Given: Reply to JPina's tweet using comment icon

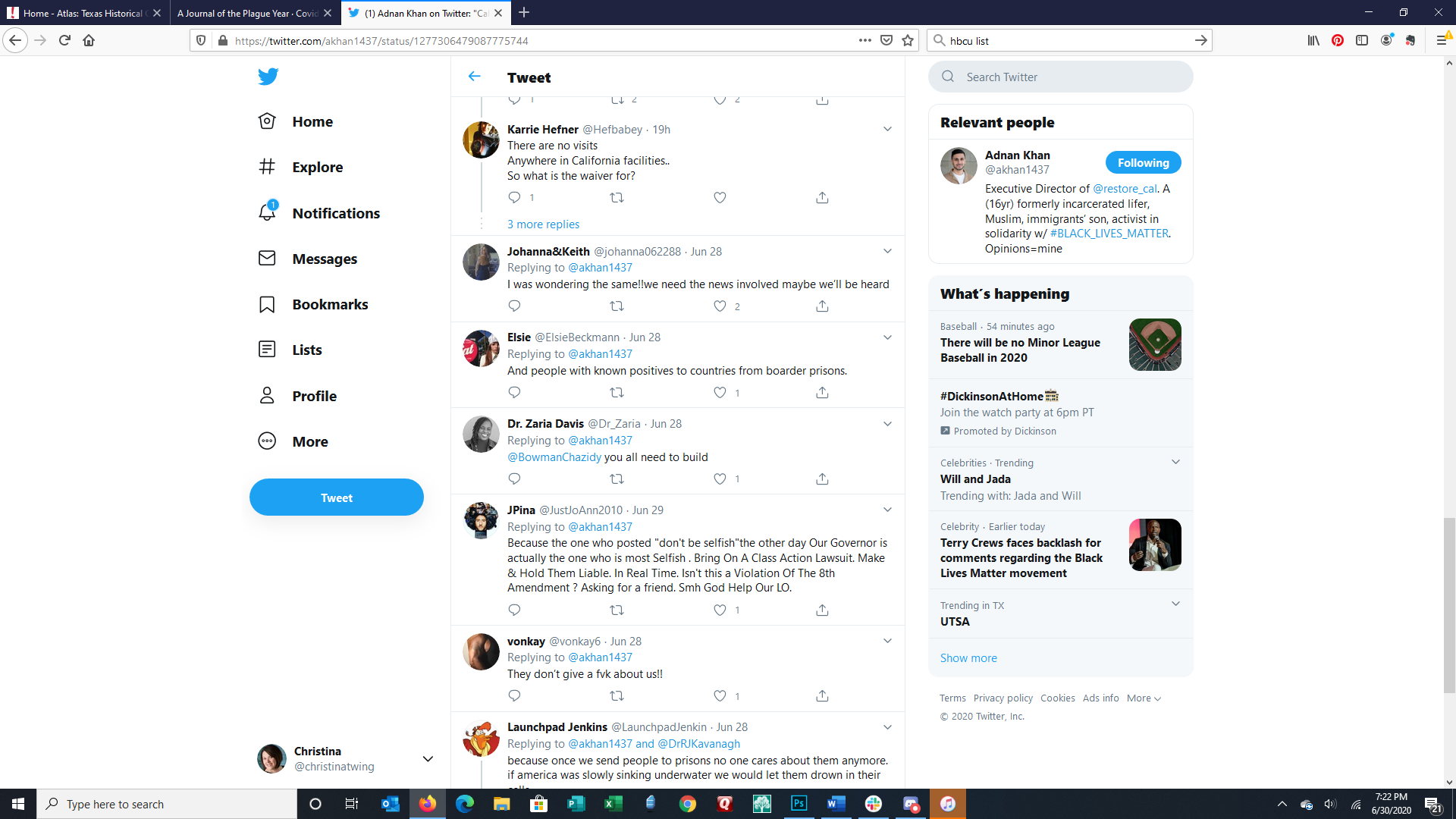Looking at the screenshot, I should pos(514,610).
